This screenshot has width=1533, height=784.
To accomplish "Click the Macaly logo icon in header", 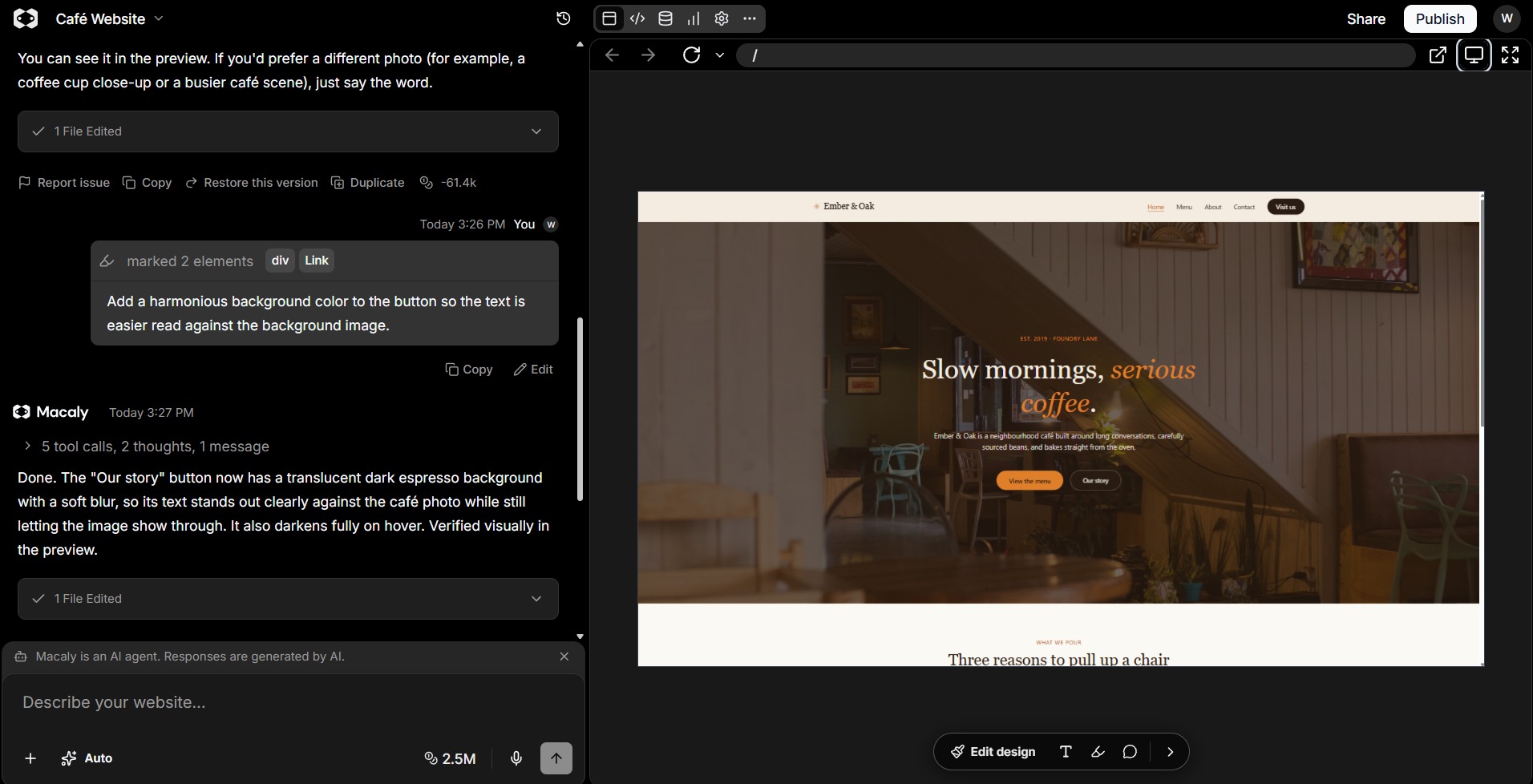I will [x=26, y=18].
